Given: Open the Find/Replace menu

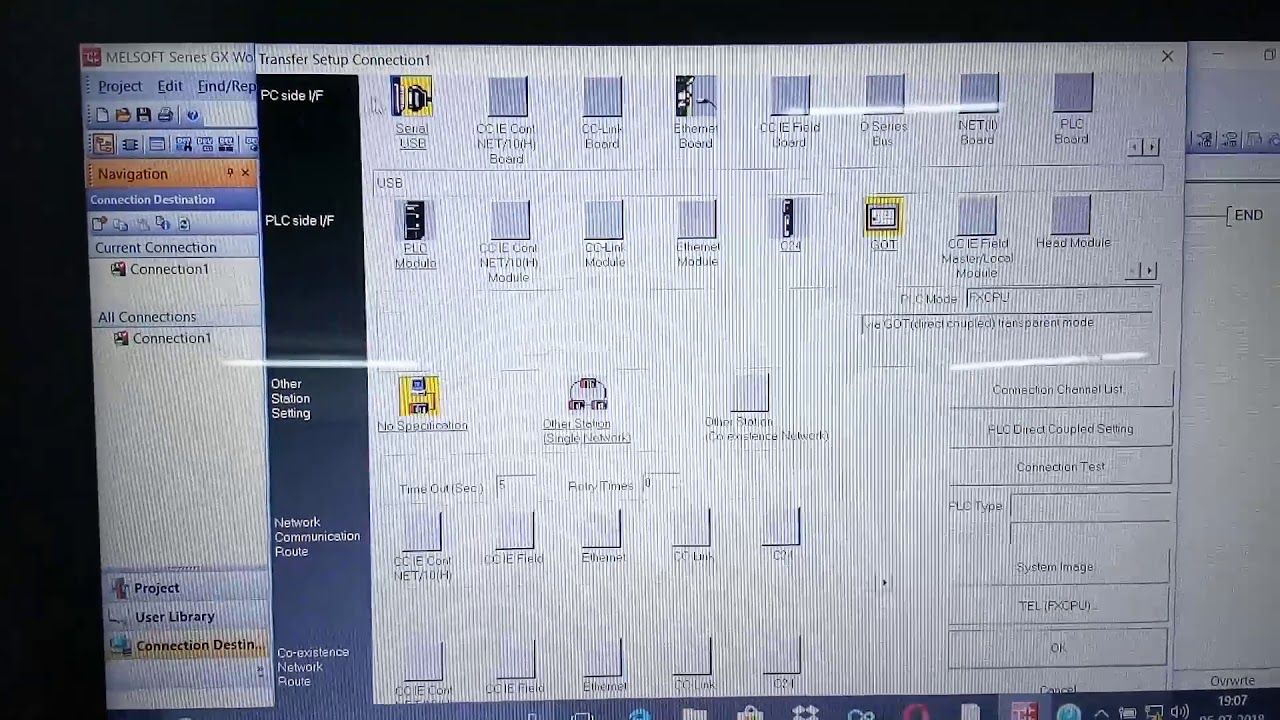Looking at the screenshot, I should (226, 86).
